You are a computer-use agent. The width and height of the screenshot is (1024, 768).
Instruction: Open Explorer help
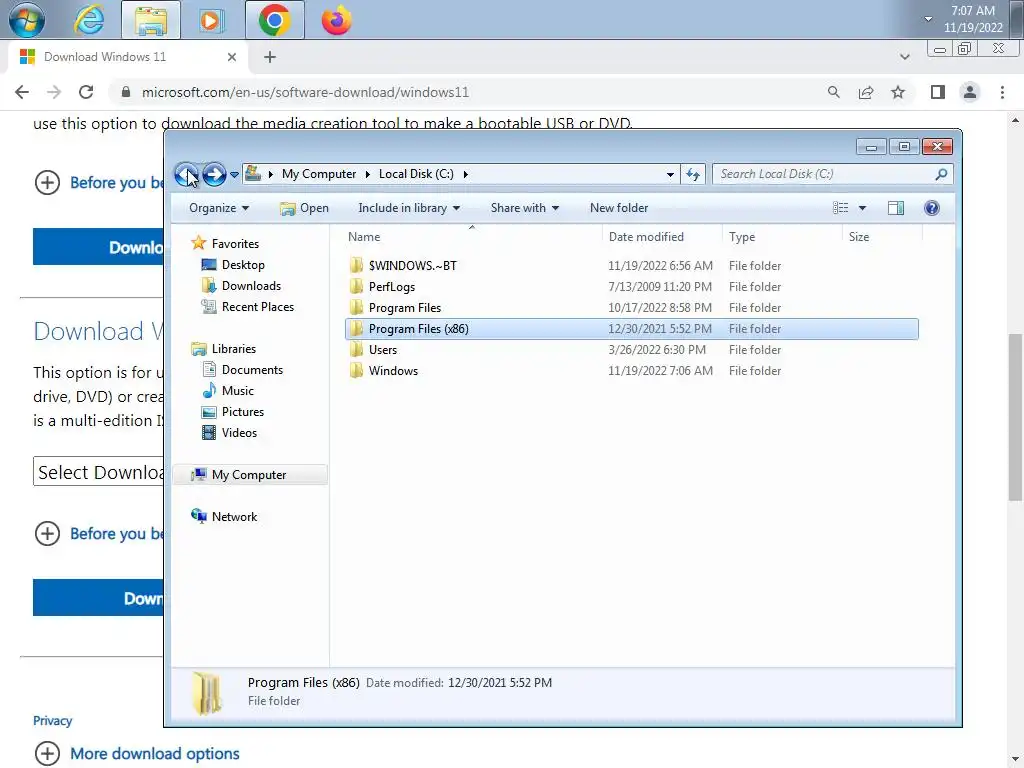[x=932, y=208]
